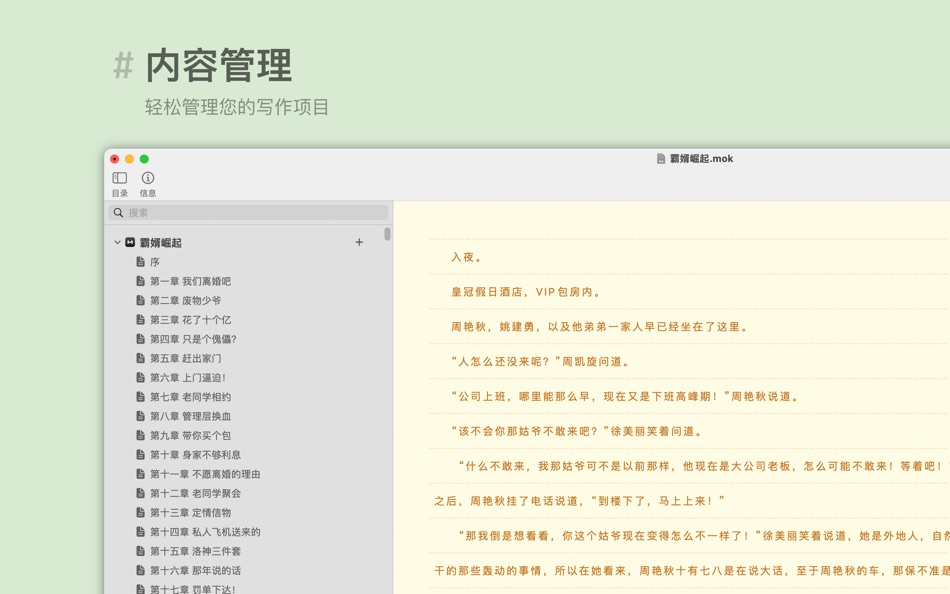Collapse the 霸婿崛起 project tree
Image resolution: width=950 pixels, height=594 pixels.
coord(117,242)
